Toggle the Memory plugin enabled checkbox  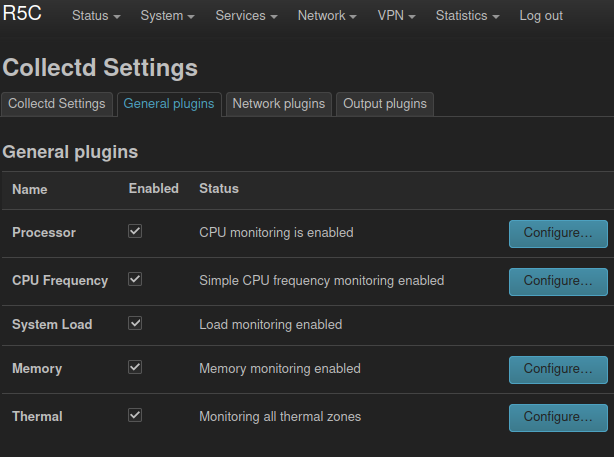(135, 367)
